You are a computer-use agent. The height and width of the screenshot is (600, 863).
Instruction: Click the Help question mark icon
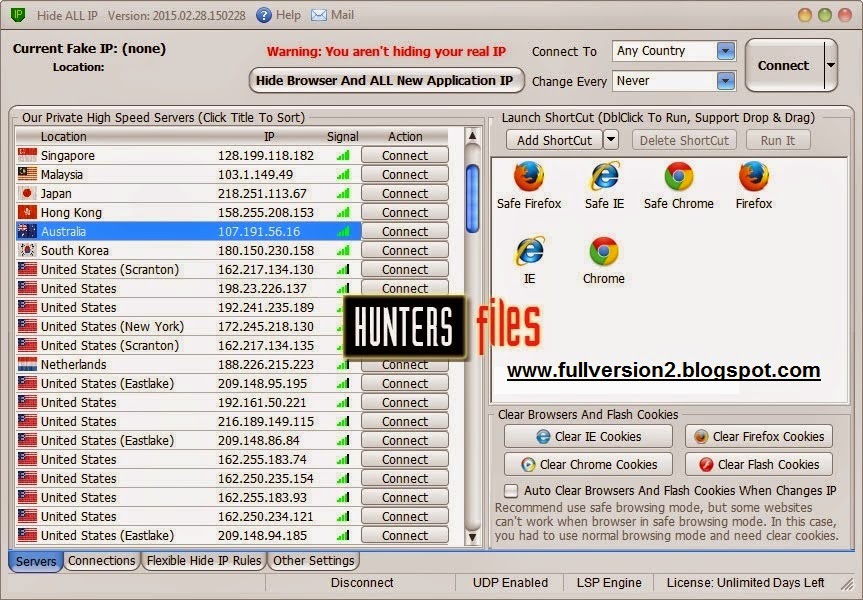(264, 15)
